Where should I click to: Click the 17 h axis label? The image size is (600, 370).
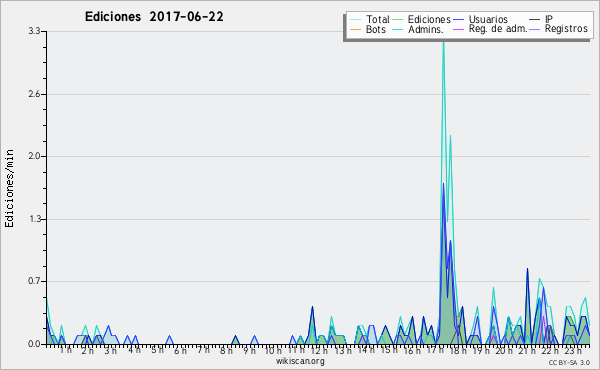click(435, 350)
